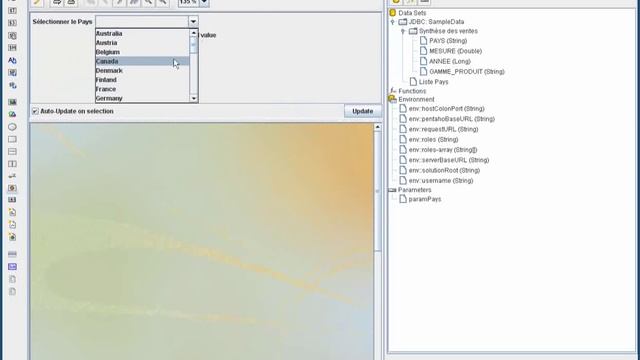
Task: Click the yellow Data Sets database icon
Action: click(393, 13)
